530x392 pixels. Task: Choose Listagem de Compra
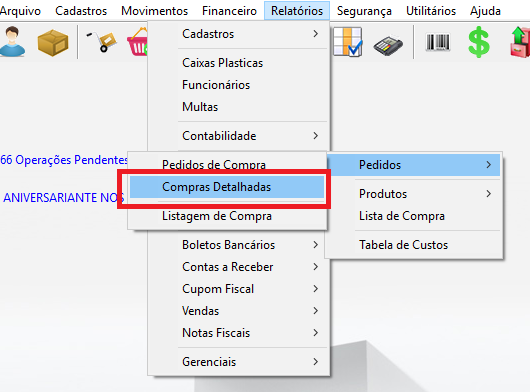pyautogui.click(x=227, y=216)
